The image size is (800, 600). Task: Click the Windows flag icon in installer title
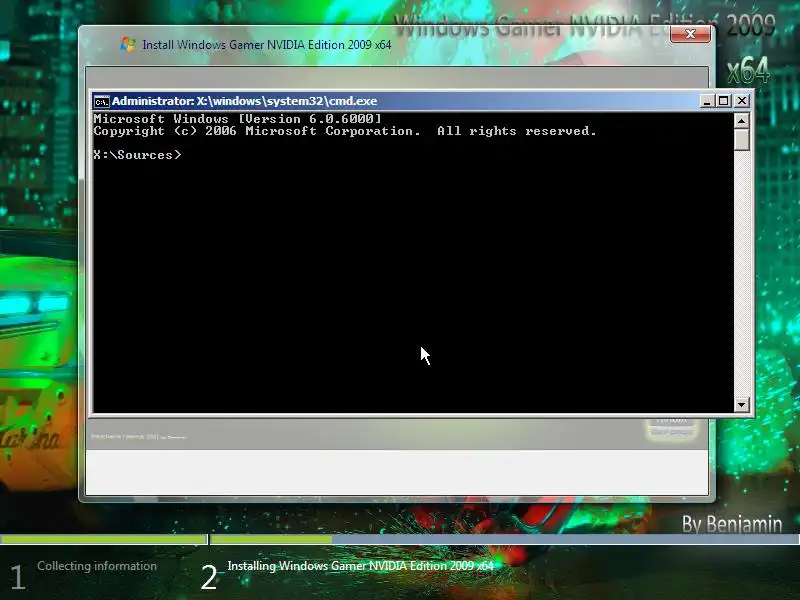128,44
